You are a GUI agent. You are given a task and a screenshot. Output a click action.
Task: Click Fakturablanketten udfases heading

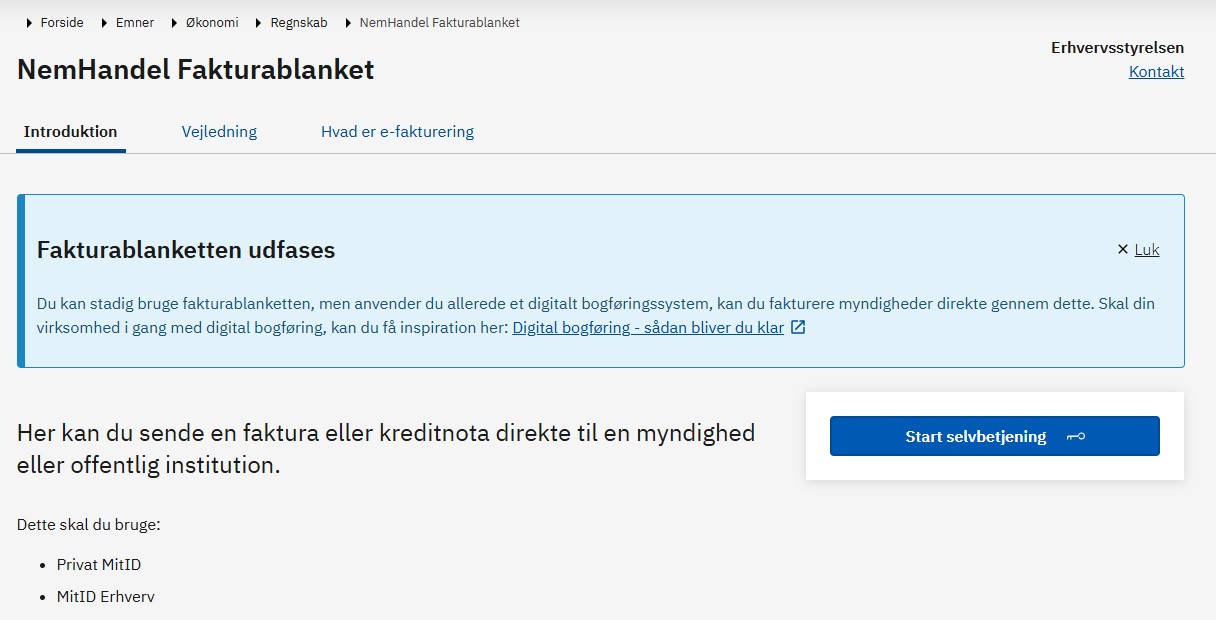[186, 250]
